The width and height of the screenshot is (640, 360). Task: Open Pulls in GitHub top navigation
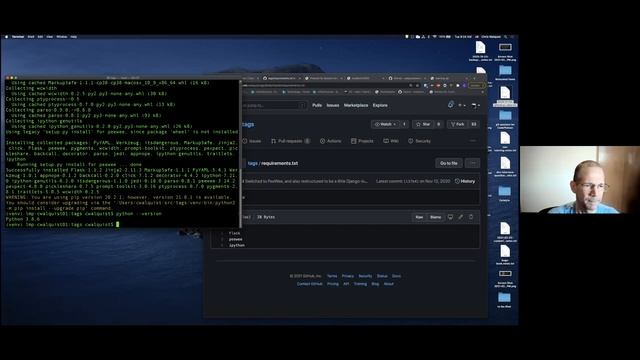click(317, 105)
